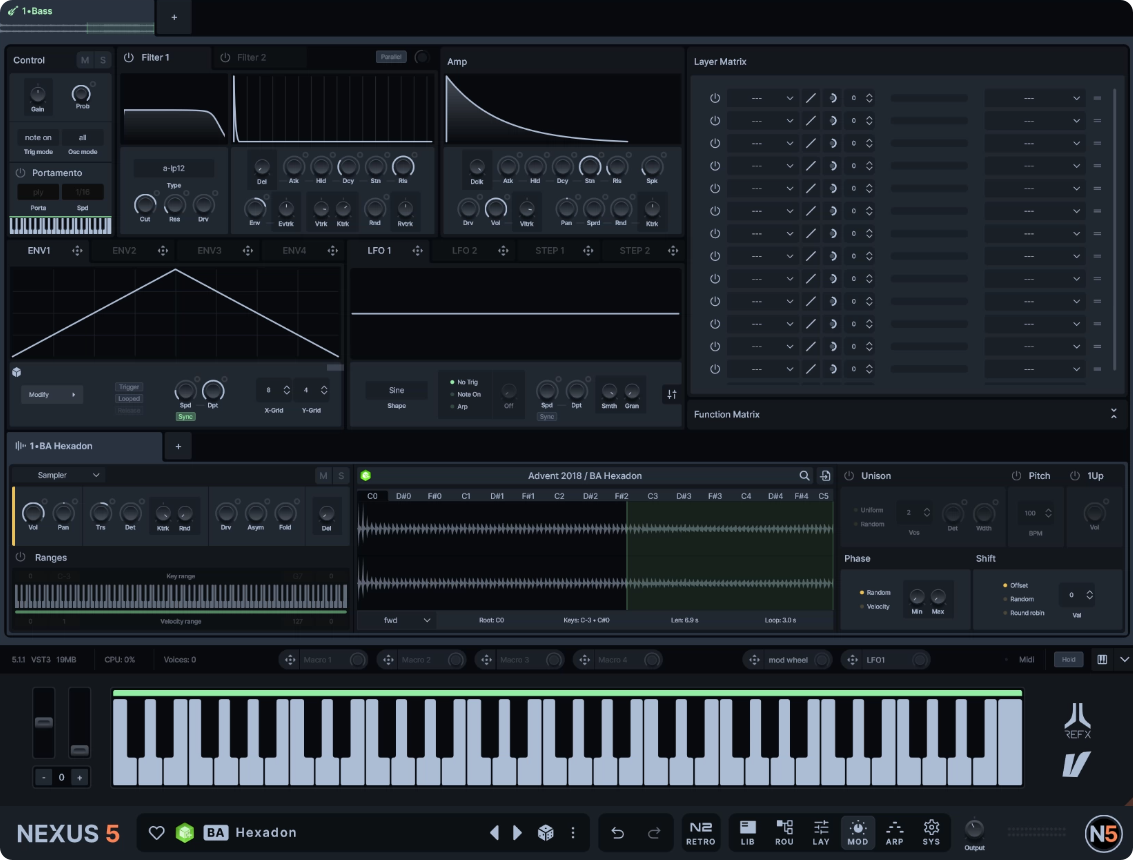Viewport: 1133px width, 860px height.
Task: Open the SYS settings page
Action: 931,833
